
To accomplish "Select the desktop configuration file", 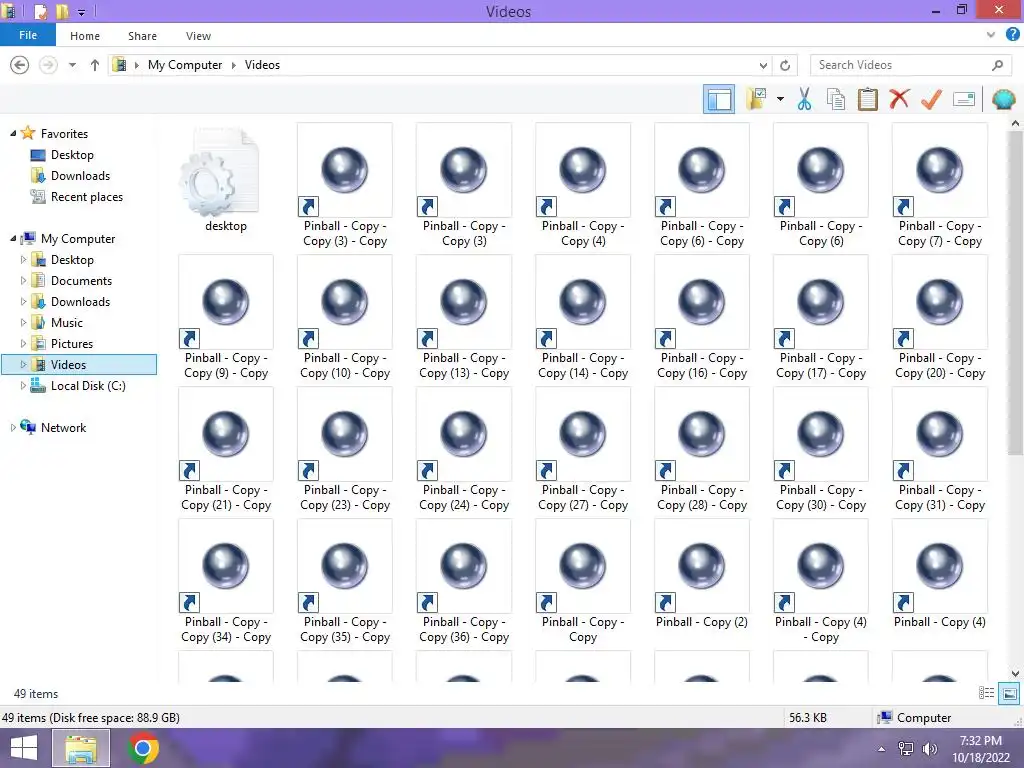I will point(225,180).
